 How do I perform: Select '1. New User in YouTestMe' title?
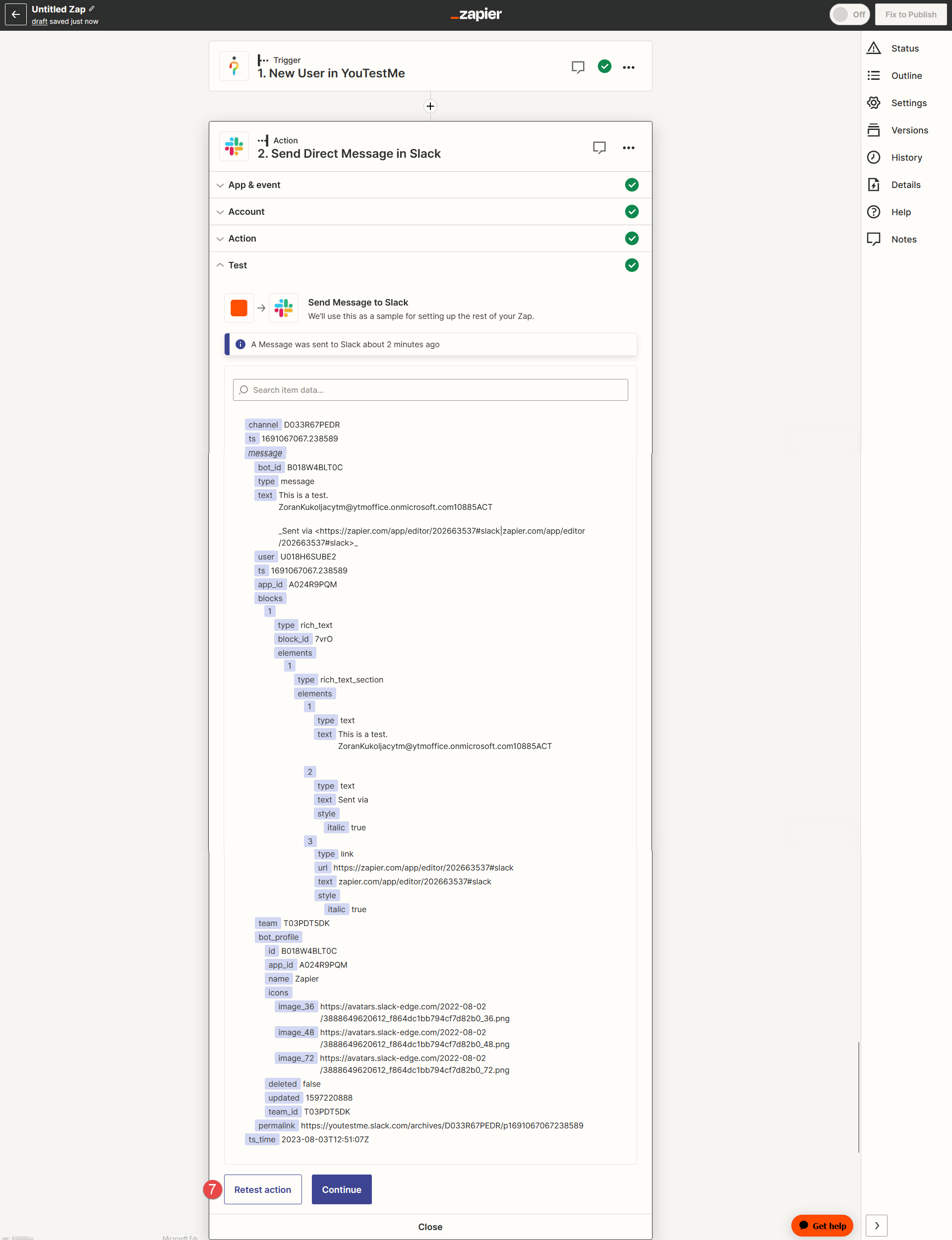pyautogui.click(x=331, y=73)
